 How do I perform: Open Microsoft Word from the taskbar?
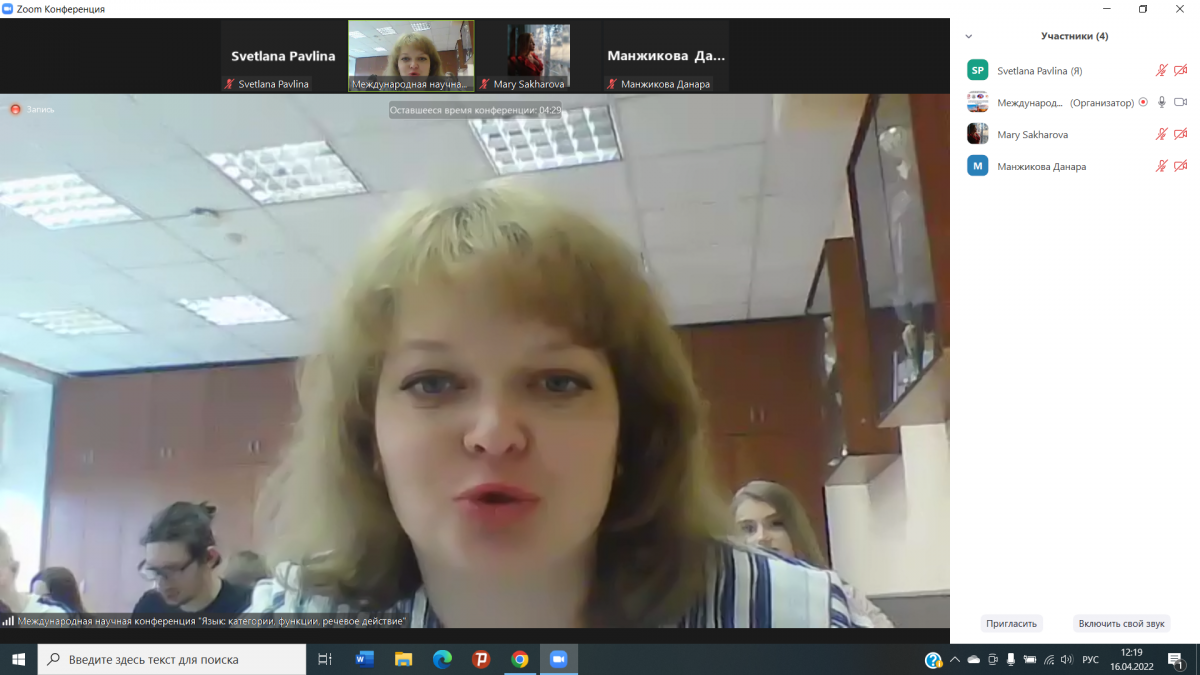click(364, 659)
